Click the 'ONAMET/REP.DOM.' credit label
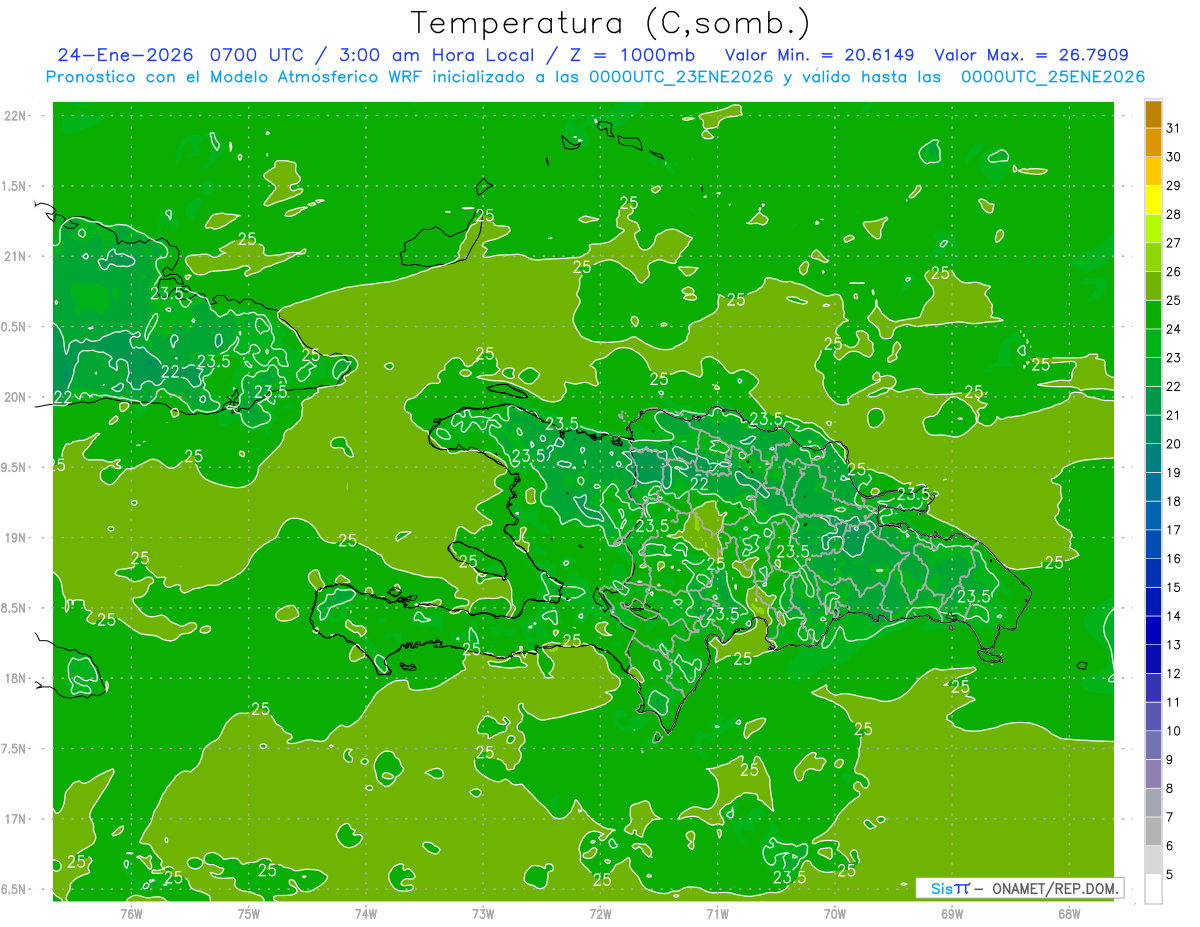 coord(1055,888)
